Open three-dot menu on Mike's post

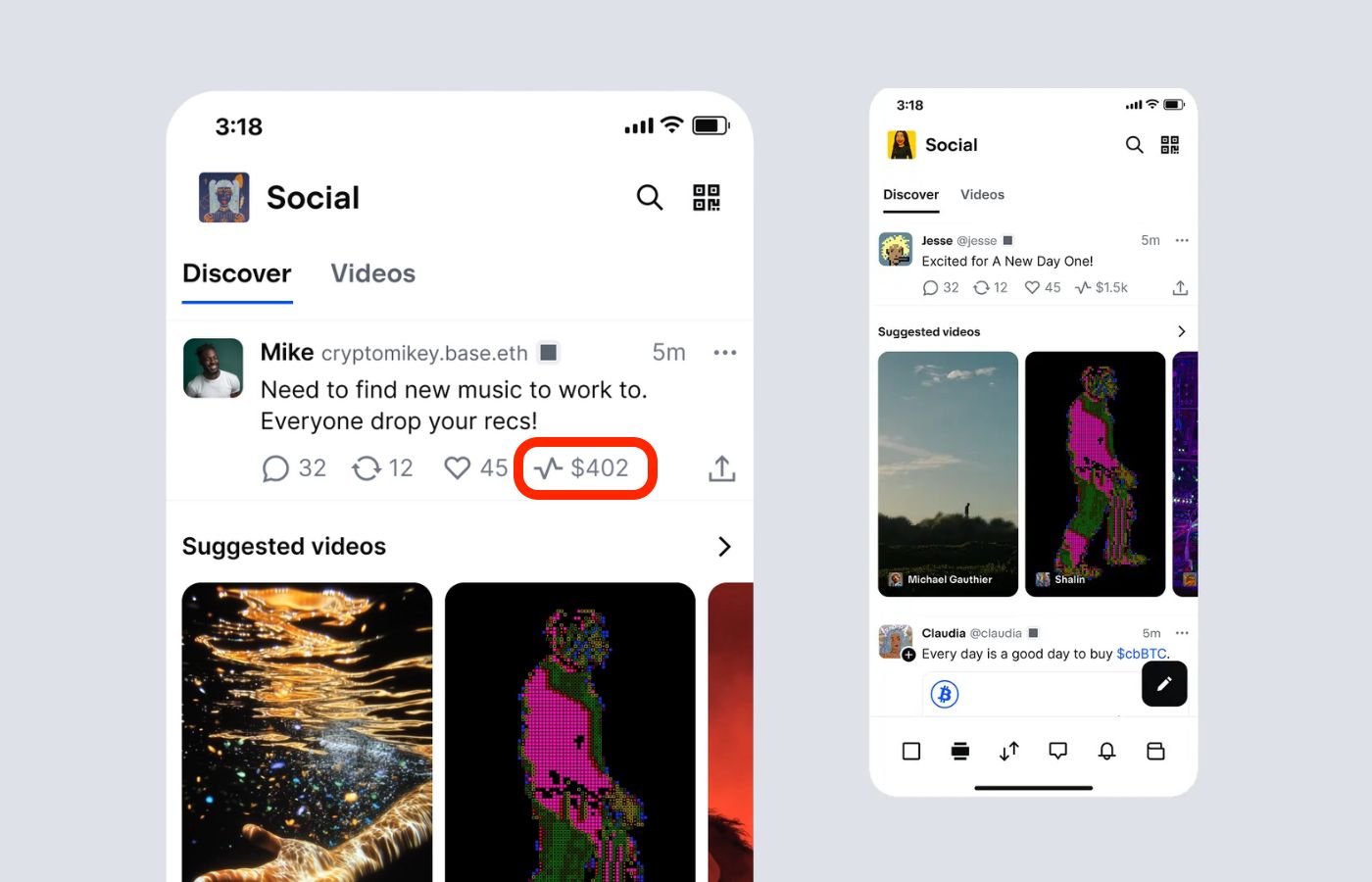[x=725, y=353]
